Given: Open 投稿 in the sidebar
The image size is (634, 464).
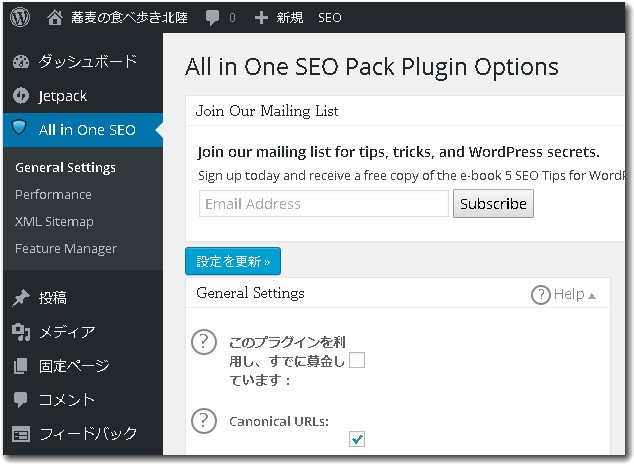Looking at the screenshot, I should [53, 298].
